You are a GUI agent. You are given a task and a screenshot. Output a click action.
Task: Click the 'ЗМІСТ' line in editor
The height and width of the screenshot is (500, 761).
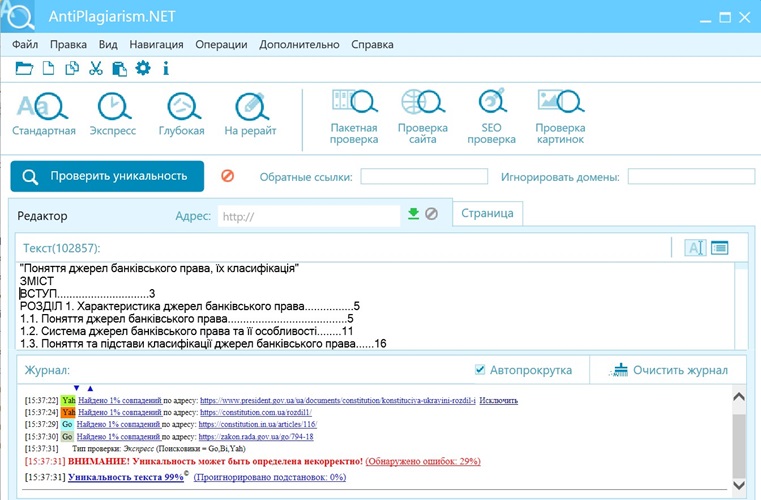tap(37, 281)
